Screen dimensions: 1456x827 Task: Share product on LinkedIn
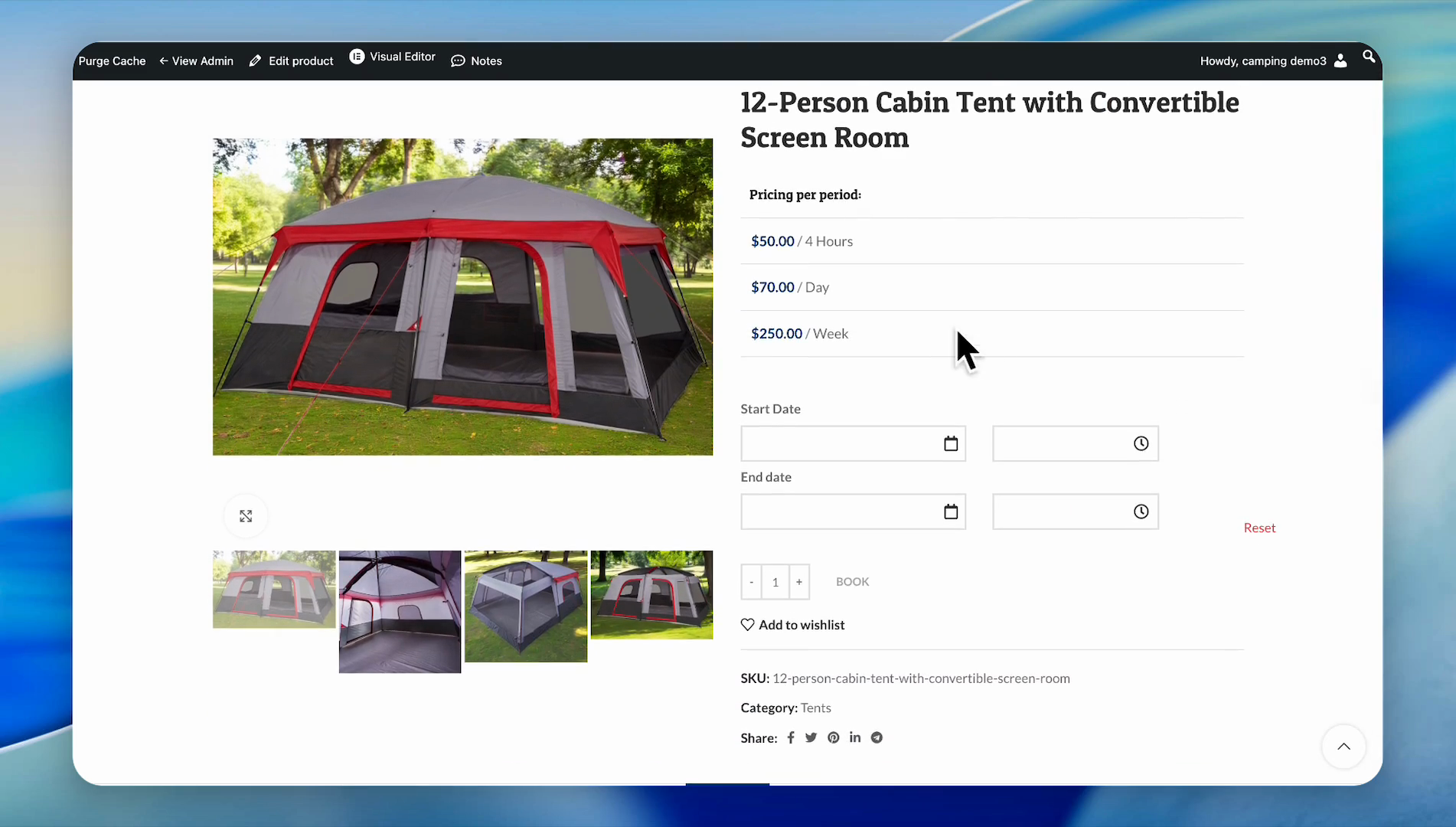click(x=855, y=738)
